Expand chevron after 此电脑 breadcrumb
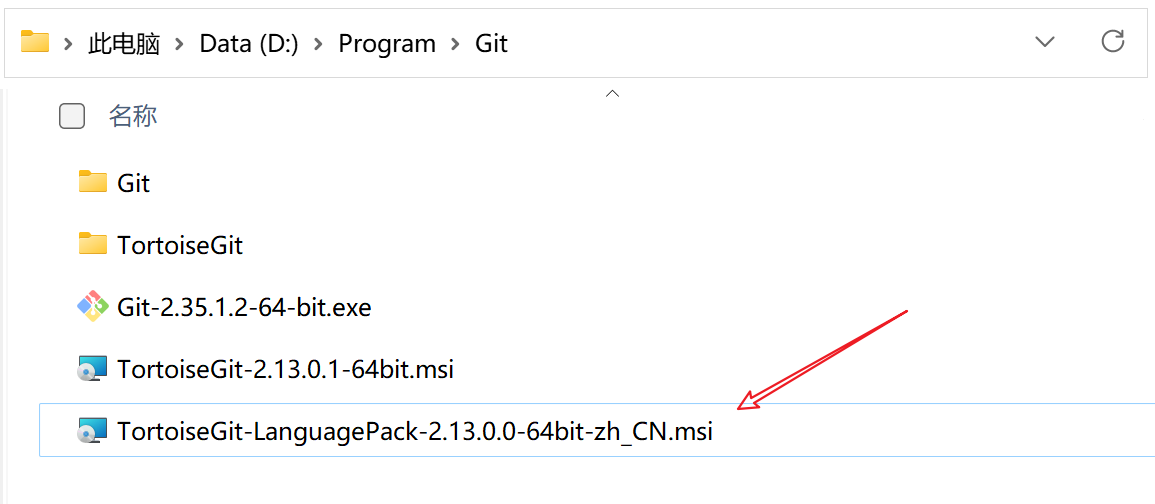 pyautogui.click(x=180, y=44)
